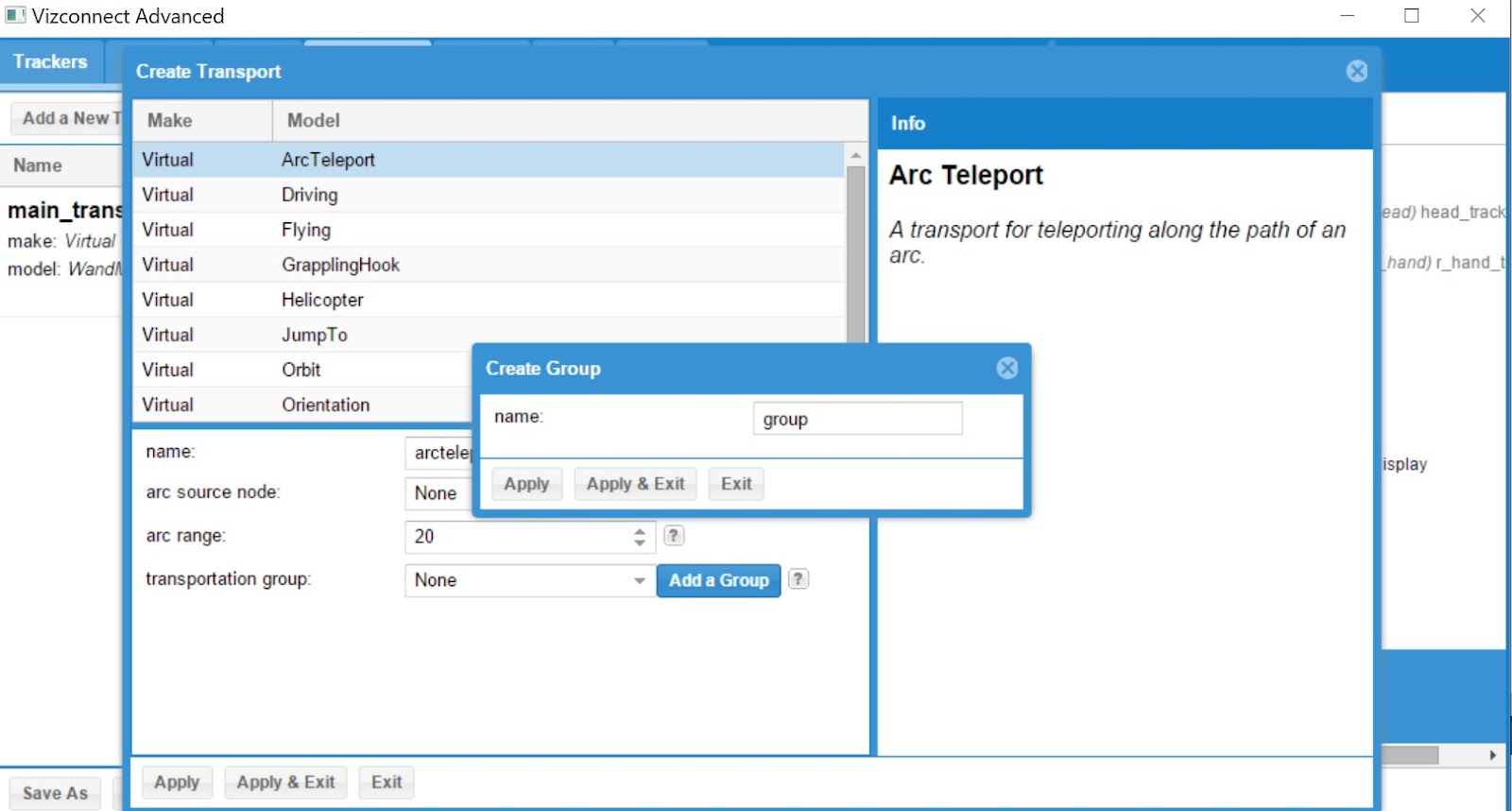The image size is (1512, 811).
Task: Close the Create Group dialog
Action: [1007, 368]
